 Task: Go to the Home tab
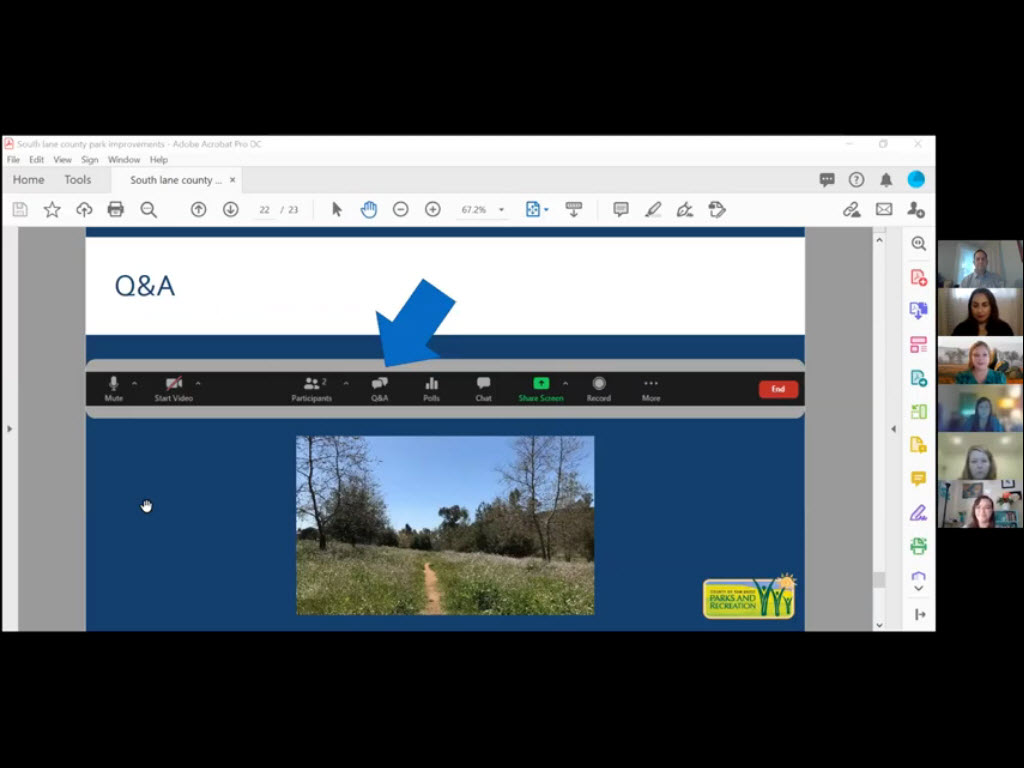[28, 180]
